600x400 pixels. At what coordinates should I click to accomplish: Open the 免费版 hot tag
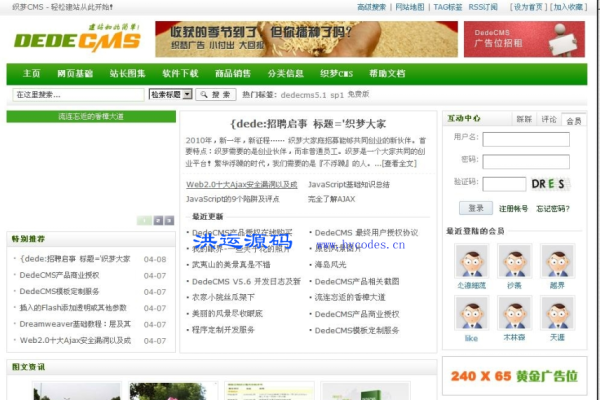tap(358, 94)
